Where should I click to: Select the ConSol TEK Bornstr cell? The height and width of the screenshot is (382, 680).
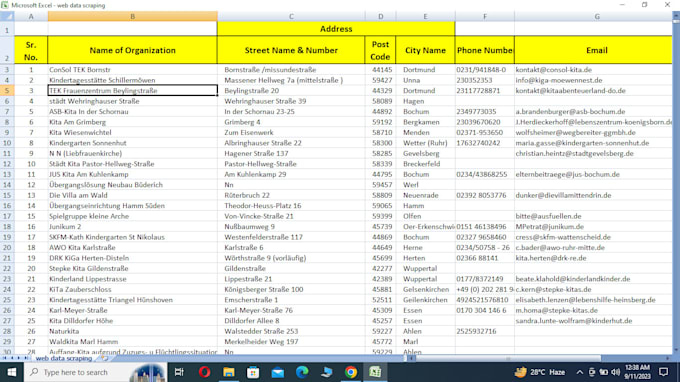132,70
